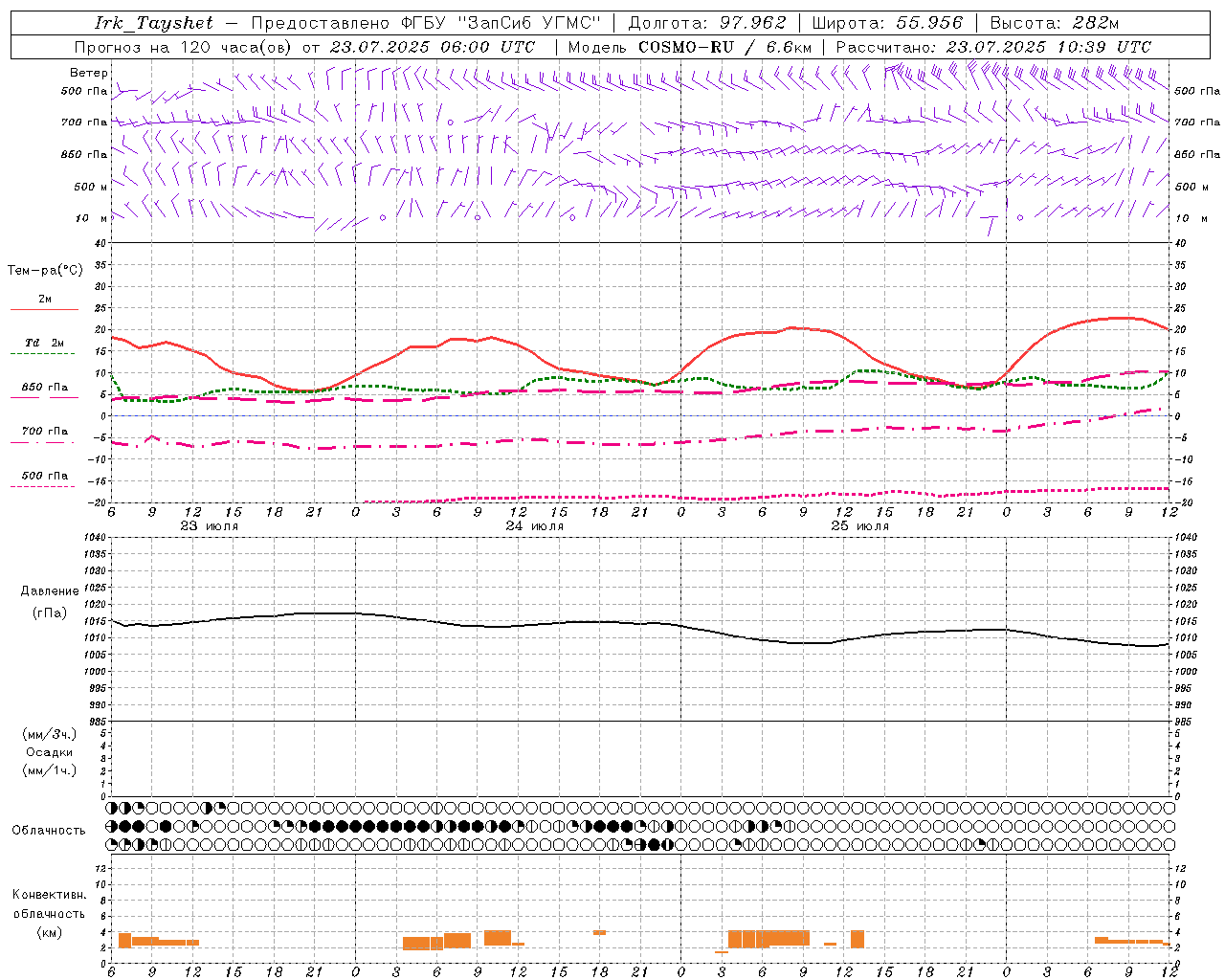
Task: Click the 850 гПа temperature legend label
Action: click(44, 388)
